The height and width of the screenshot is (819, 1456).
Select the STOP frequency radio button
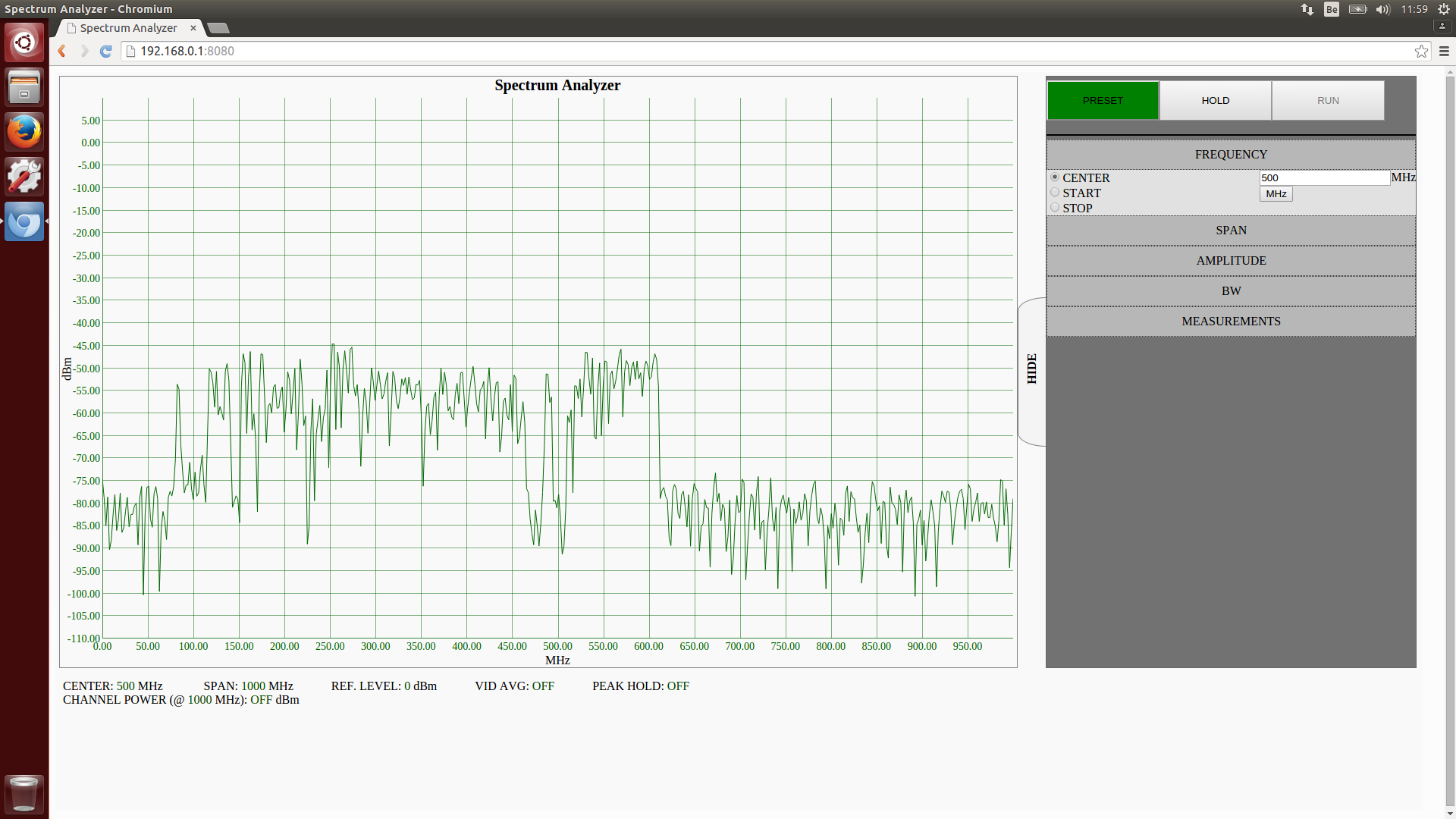1055,208
